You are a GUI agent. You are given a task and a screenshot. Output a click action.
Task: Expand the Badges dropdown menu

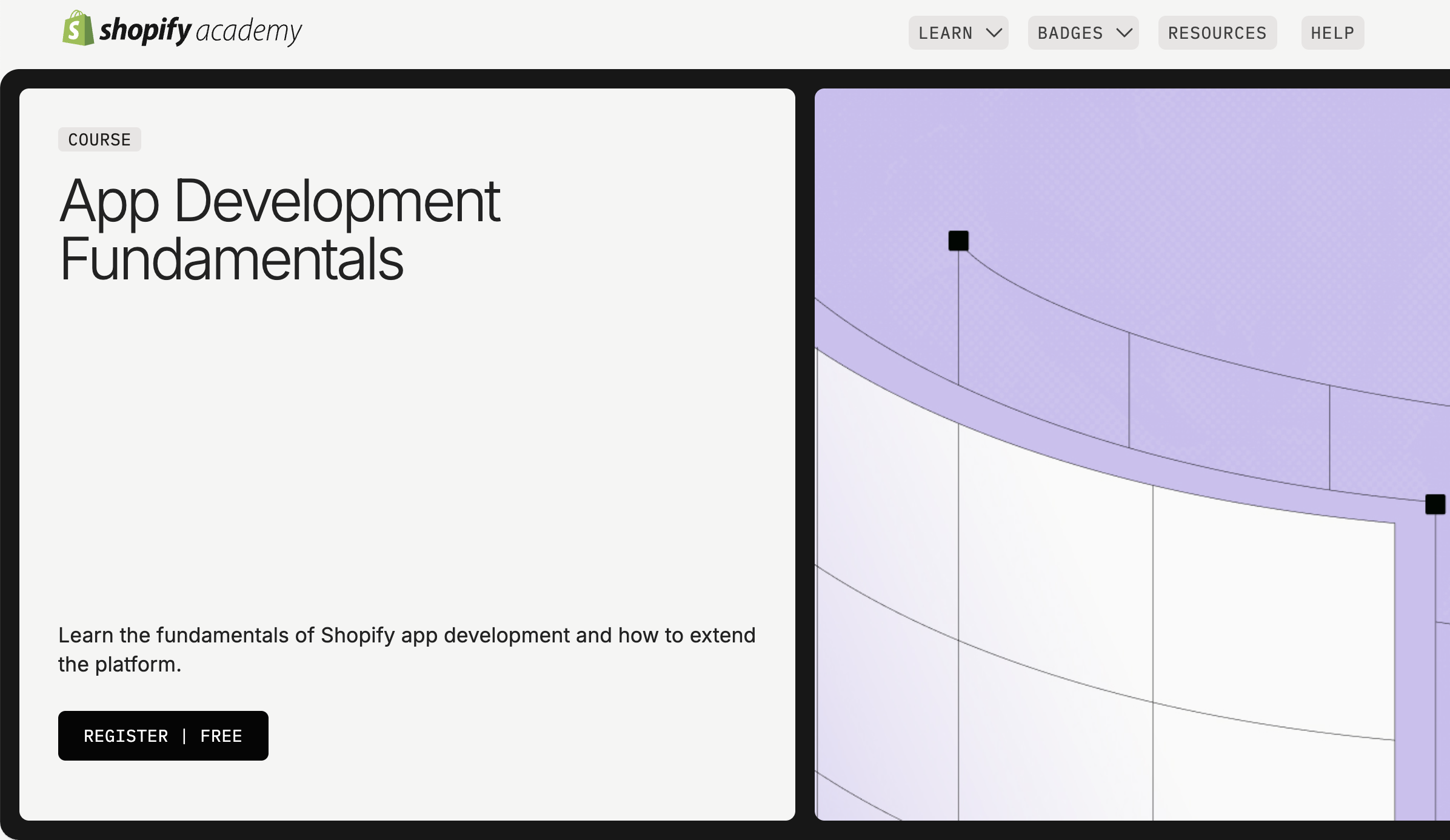click(1083, 33)
